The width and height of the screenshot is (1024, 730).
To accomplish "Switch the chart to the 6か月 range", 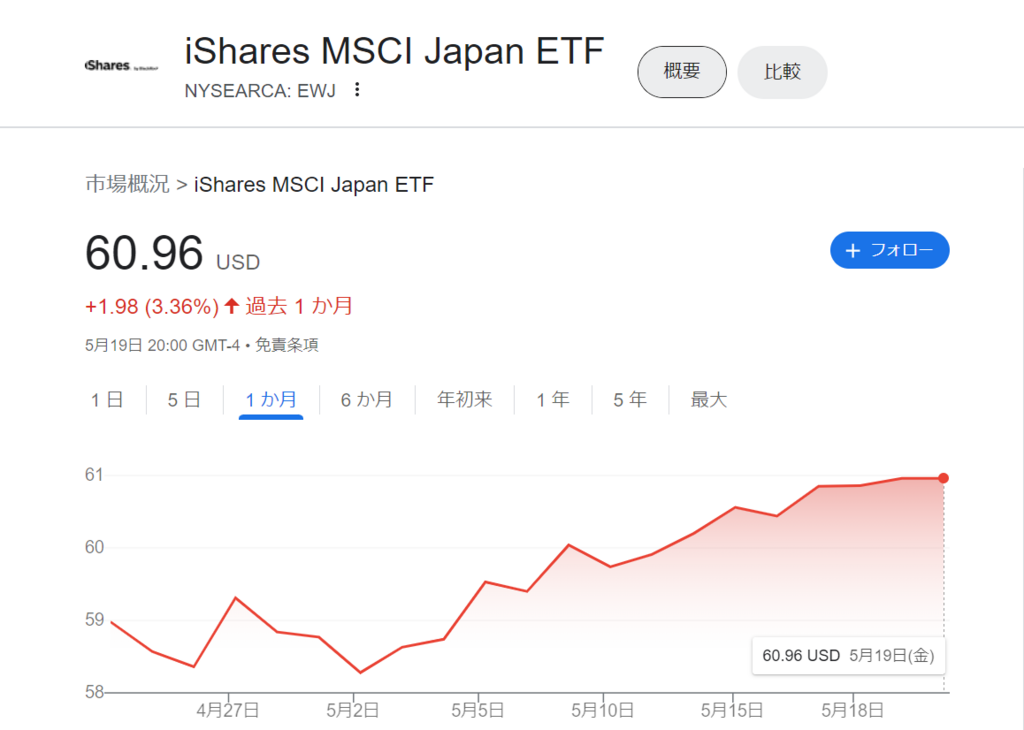I will [367, 400].
